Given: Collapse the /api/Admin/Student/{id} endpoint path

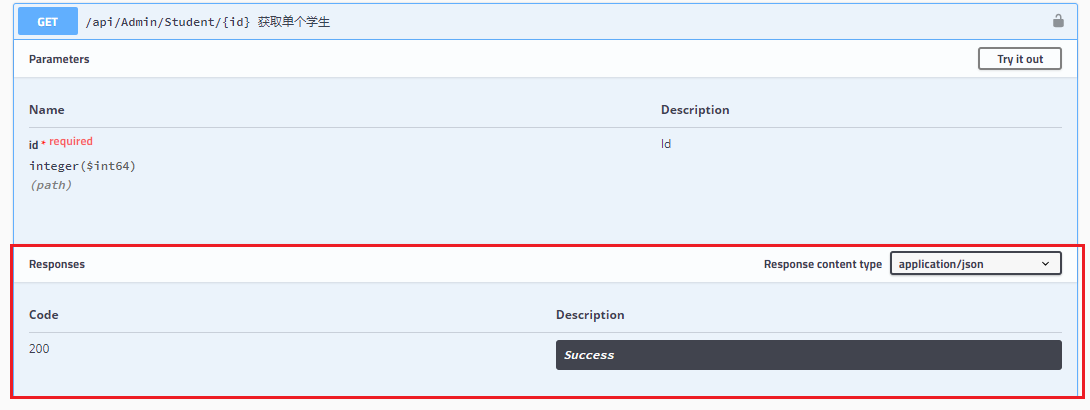Looking at the screenshot, I should (167, 21).
